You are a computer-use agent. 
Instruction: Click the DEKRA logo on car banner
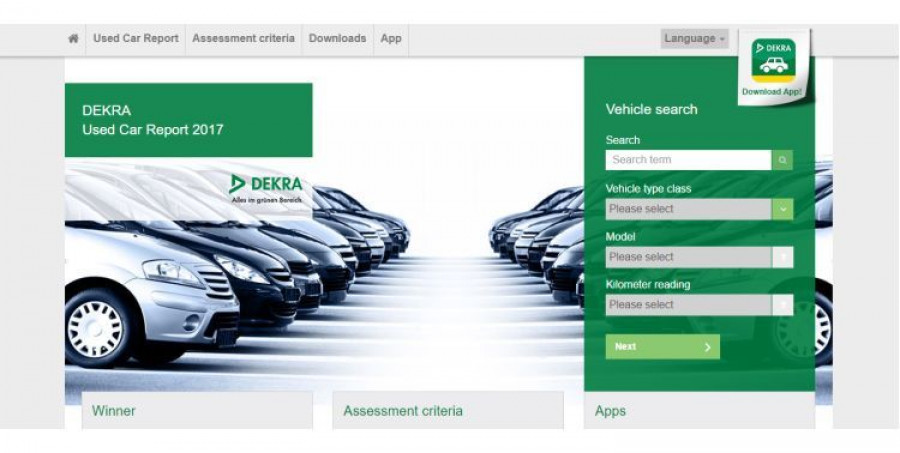266,188
